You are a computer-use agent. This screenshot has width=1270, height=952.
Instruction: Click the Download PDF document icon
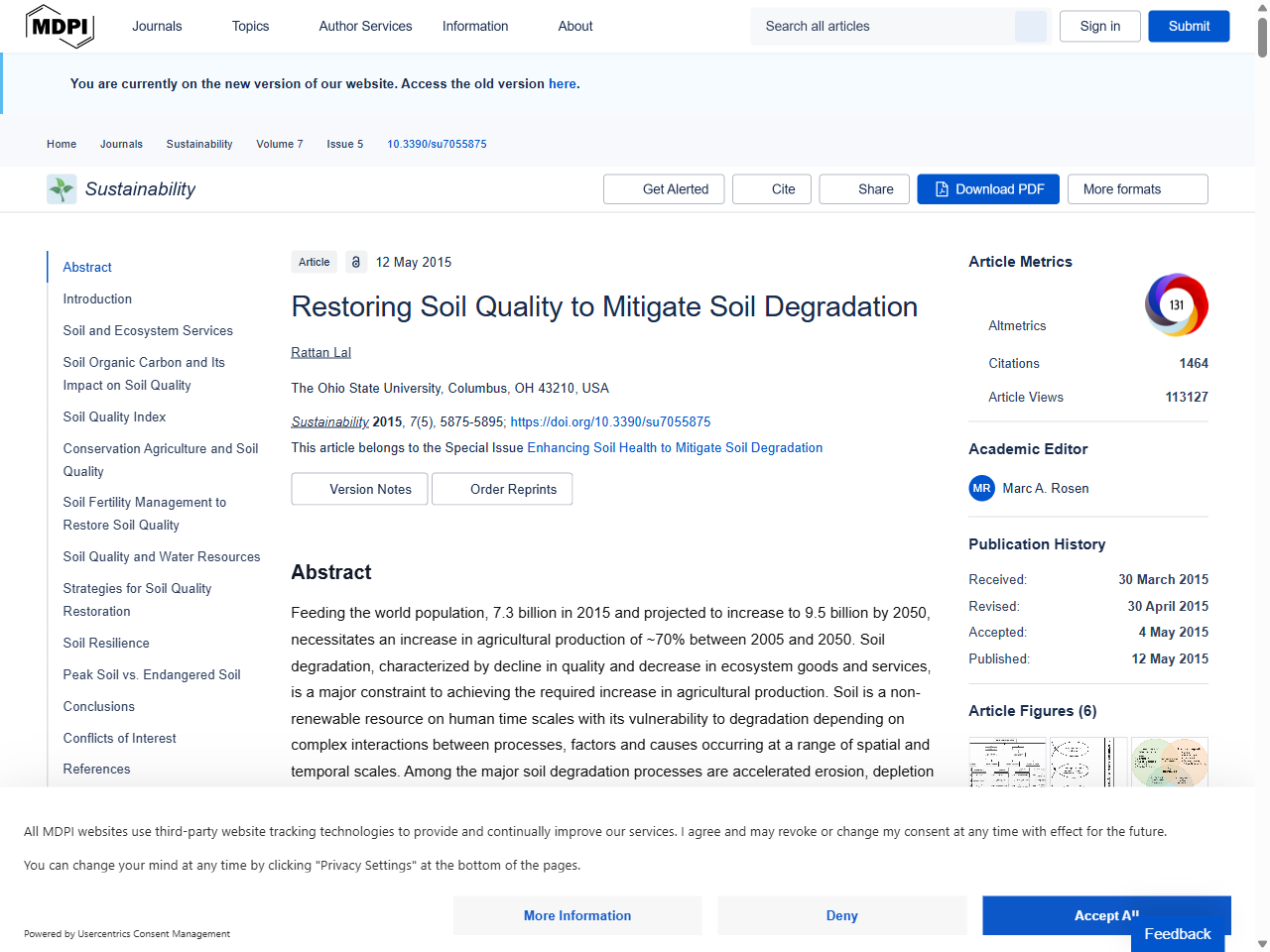(941, 188)
